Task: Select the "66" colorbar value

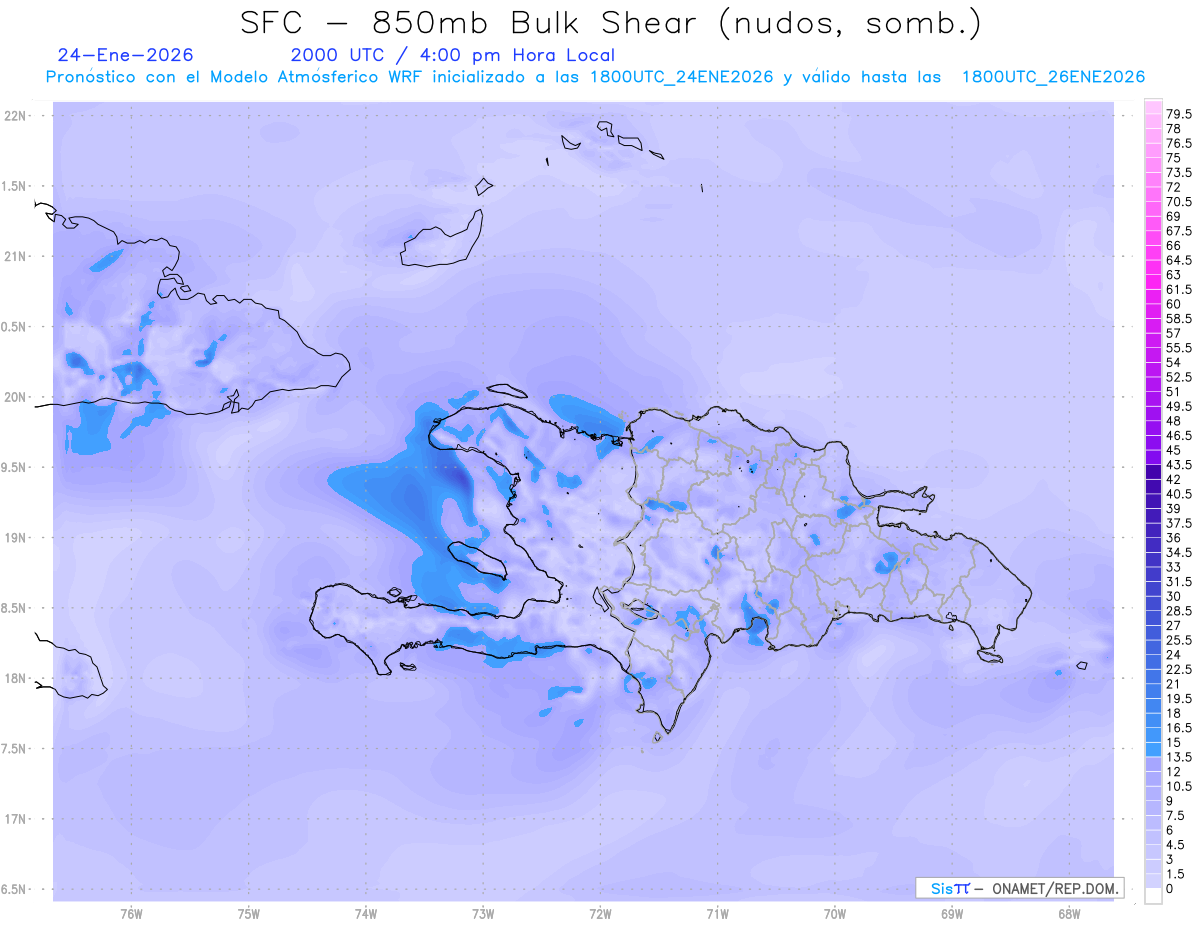Action: tap(1173, 245)
